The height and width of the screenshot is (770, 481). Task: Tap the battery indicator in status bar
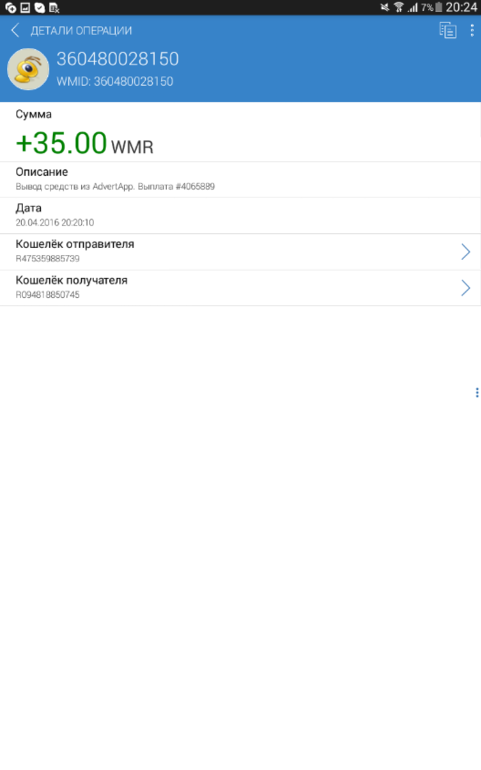click(x=439, y=7)
